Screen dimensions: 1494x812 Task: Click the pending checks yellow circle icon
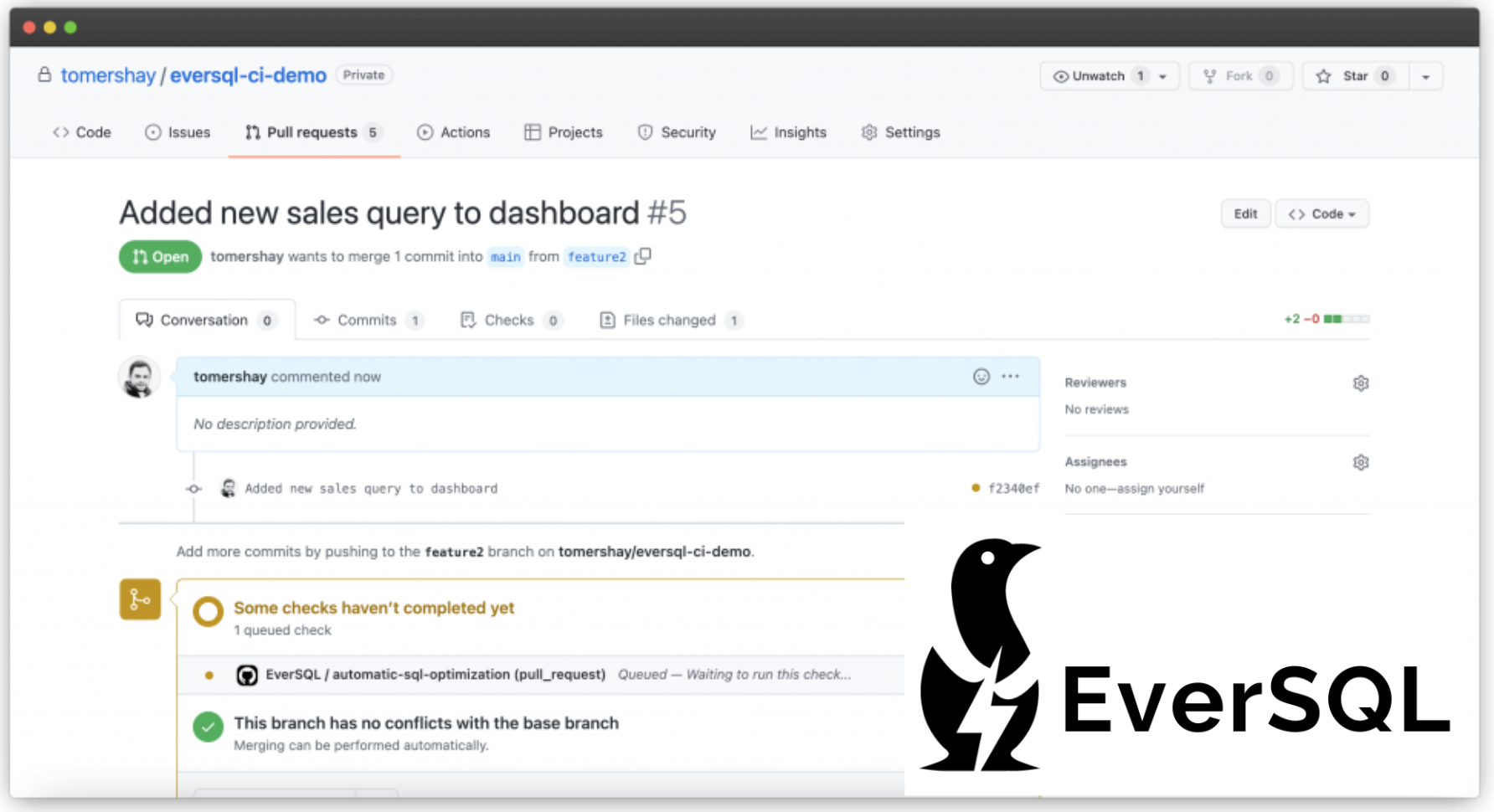(208, 612)
